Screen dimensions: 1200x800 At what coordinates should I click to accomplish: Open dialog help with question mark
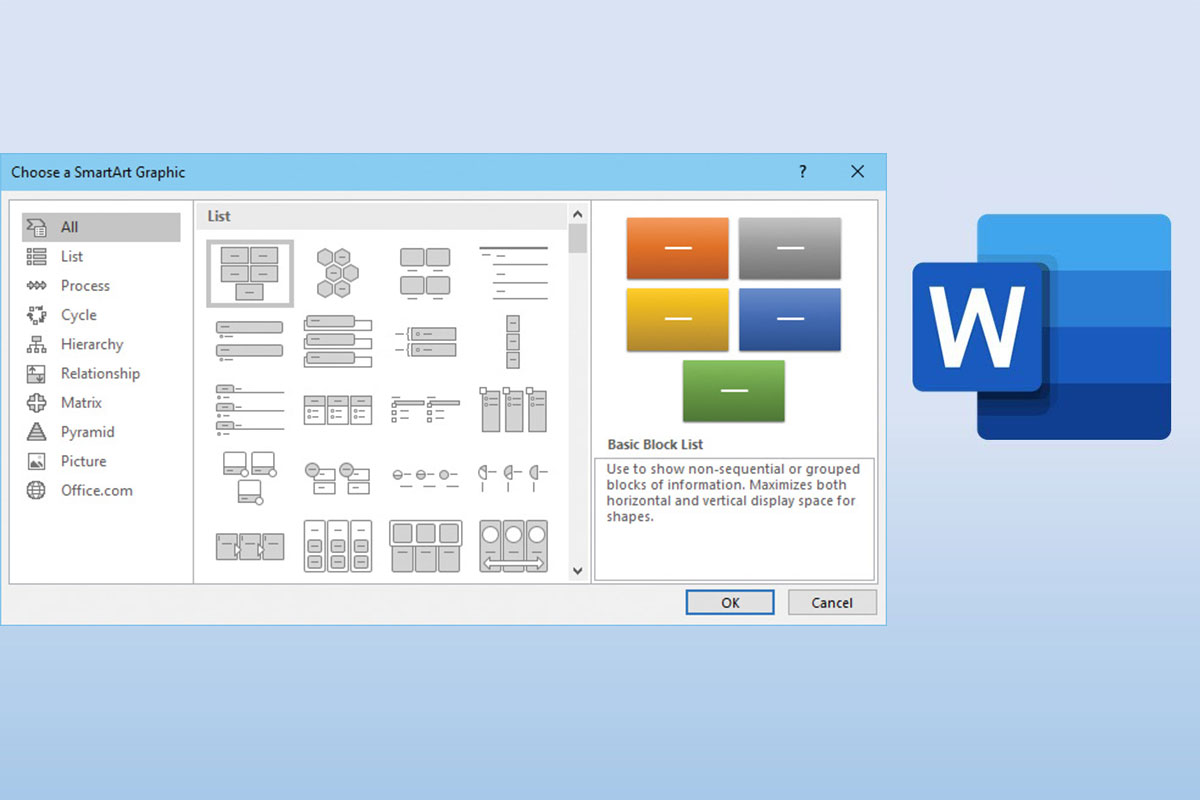[802, 172]
